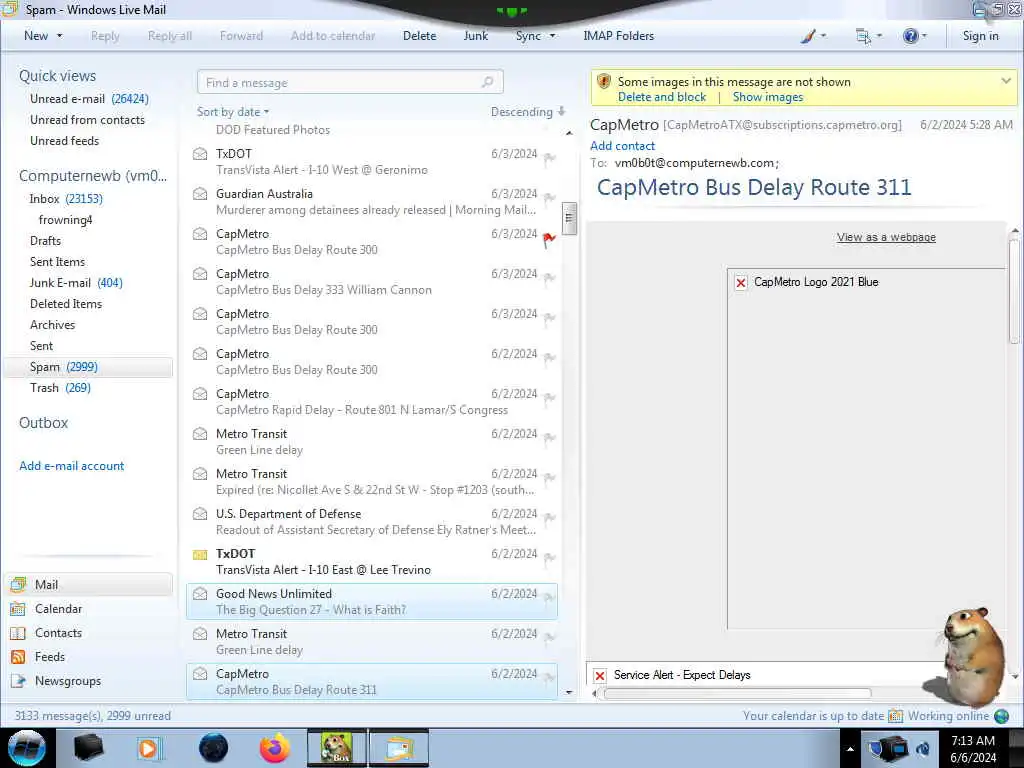The image size is (1024, 768).
Task: Switch to Contacts view
Action: (46, 633)
